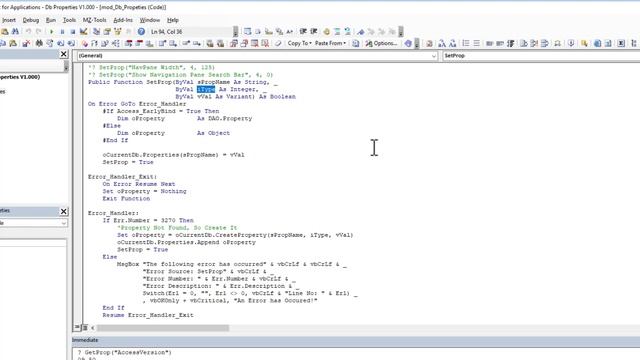The image size is (640, 360).
Task: Click 'Dim oProperty As DAO.Property' line
Action: [184, 118]
